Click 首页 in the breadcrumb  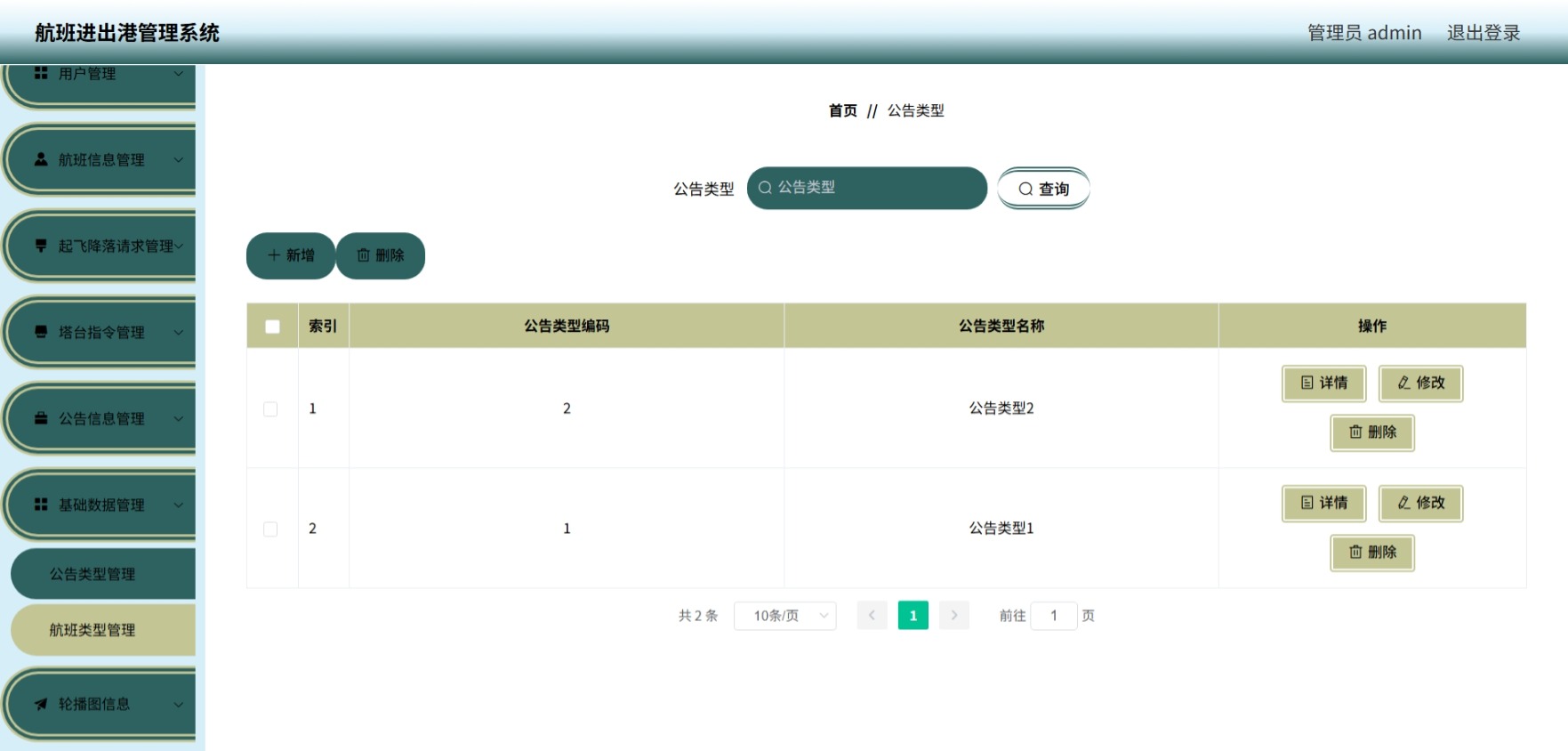pos(843,110)
